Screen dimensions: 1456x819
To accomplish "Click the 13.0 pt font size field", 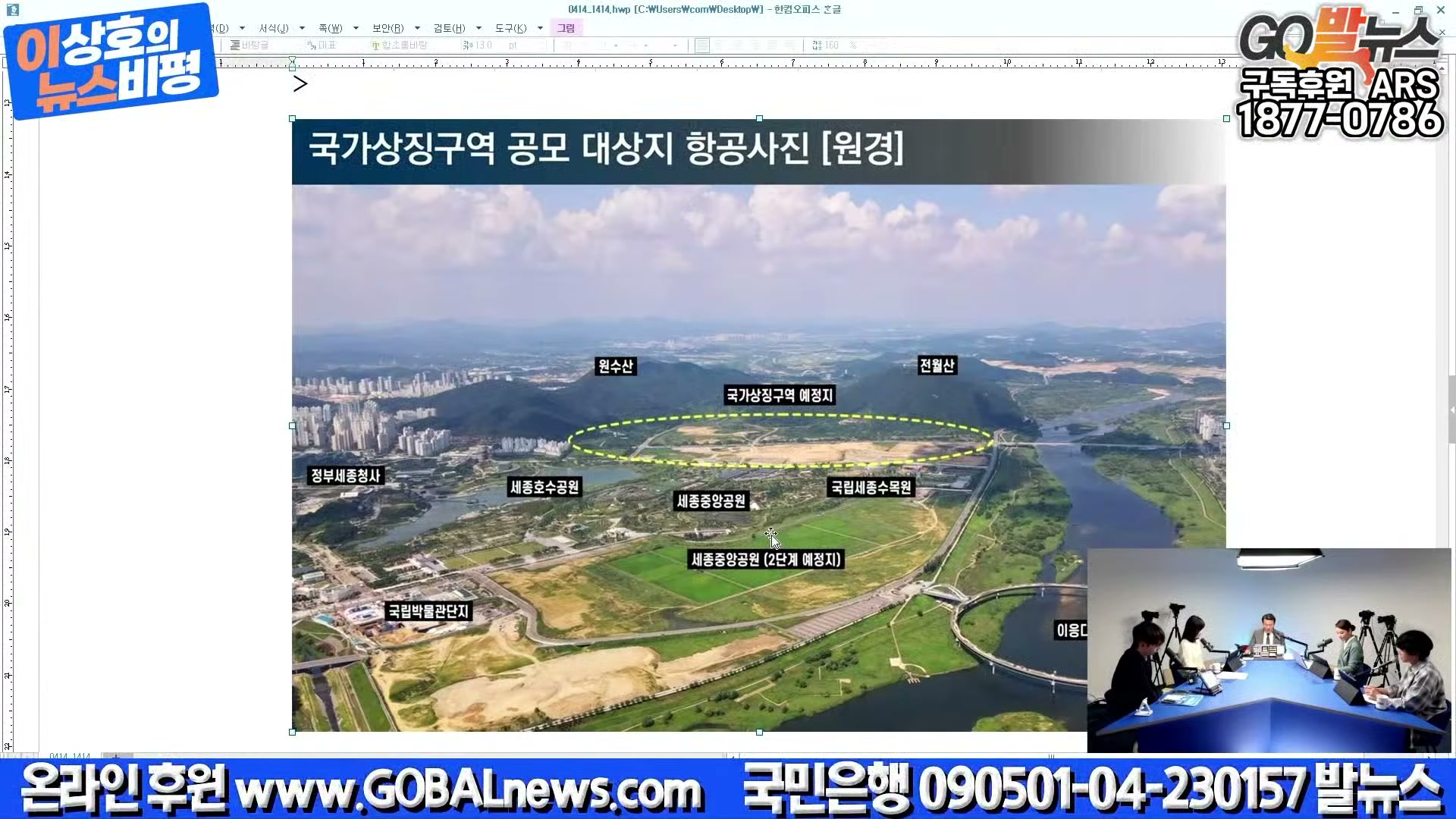I will pyautogui.click(x=485, y=45).
